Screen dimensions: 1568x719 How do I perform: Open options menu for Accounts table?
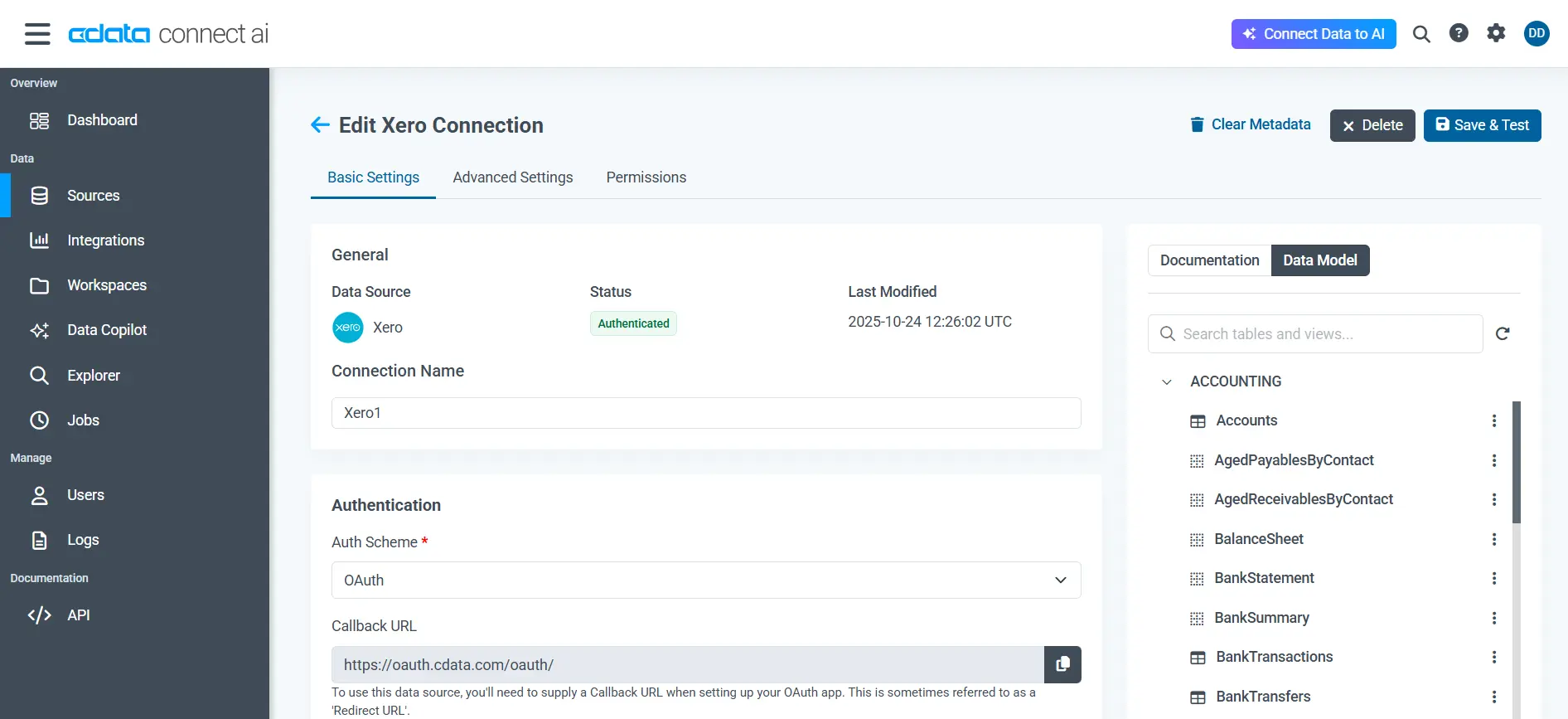1494,420
